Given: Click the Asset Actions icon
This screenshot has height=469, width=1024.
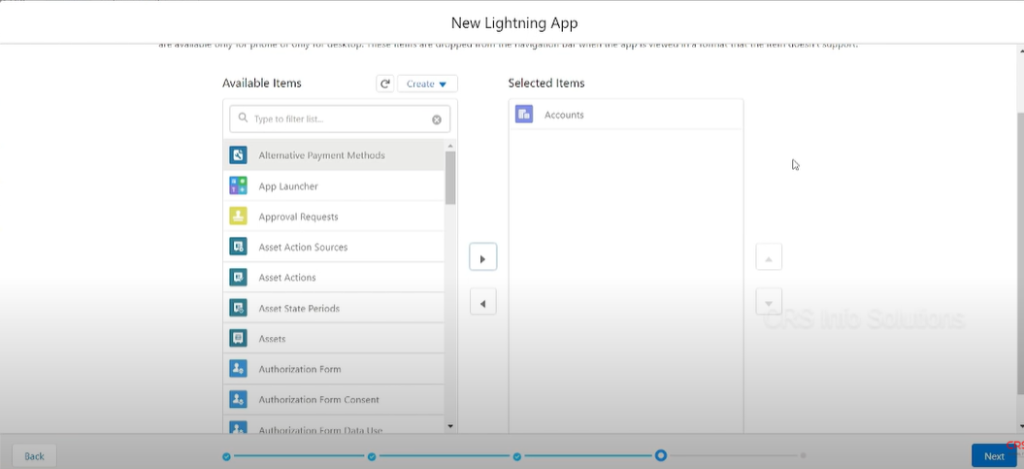Looking at the screenshot, I should click(238, 277).
